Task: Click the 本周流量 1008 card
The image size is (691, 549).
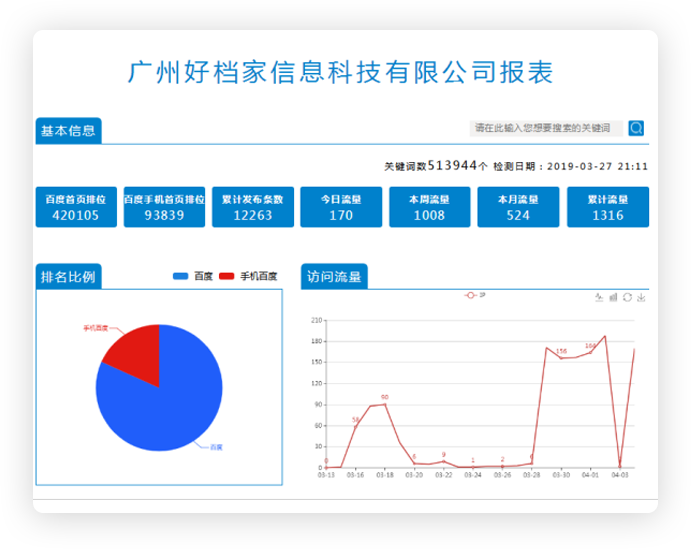Action: click(430, 207)
